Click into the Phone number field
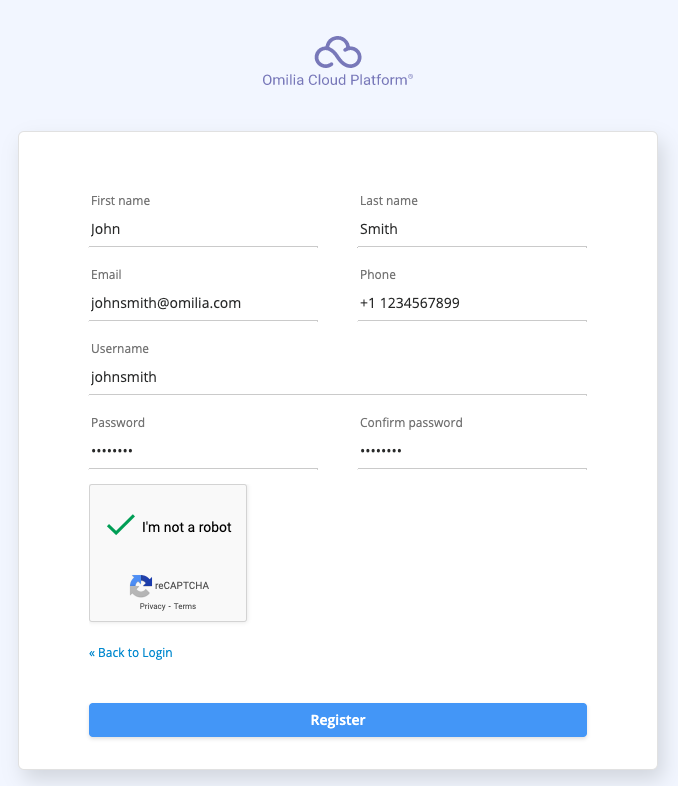Image resolution: width=678 pixels, height=786 pixels. [x=472, y=303]
